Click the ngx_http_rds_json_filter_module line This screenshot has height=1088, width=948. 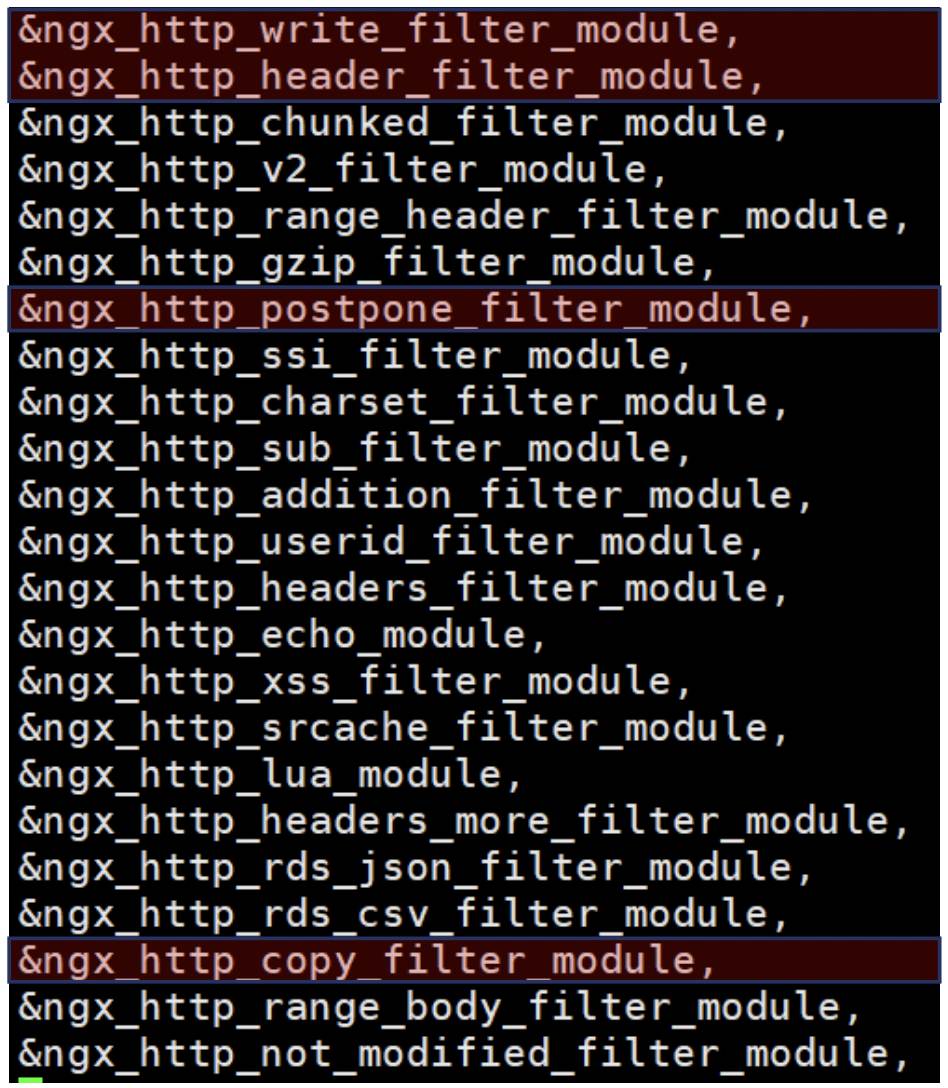[x=415, y=868]
